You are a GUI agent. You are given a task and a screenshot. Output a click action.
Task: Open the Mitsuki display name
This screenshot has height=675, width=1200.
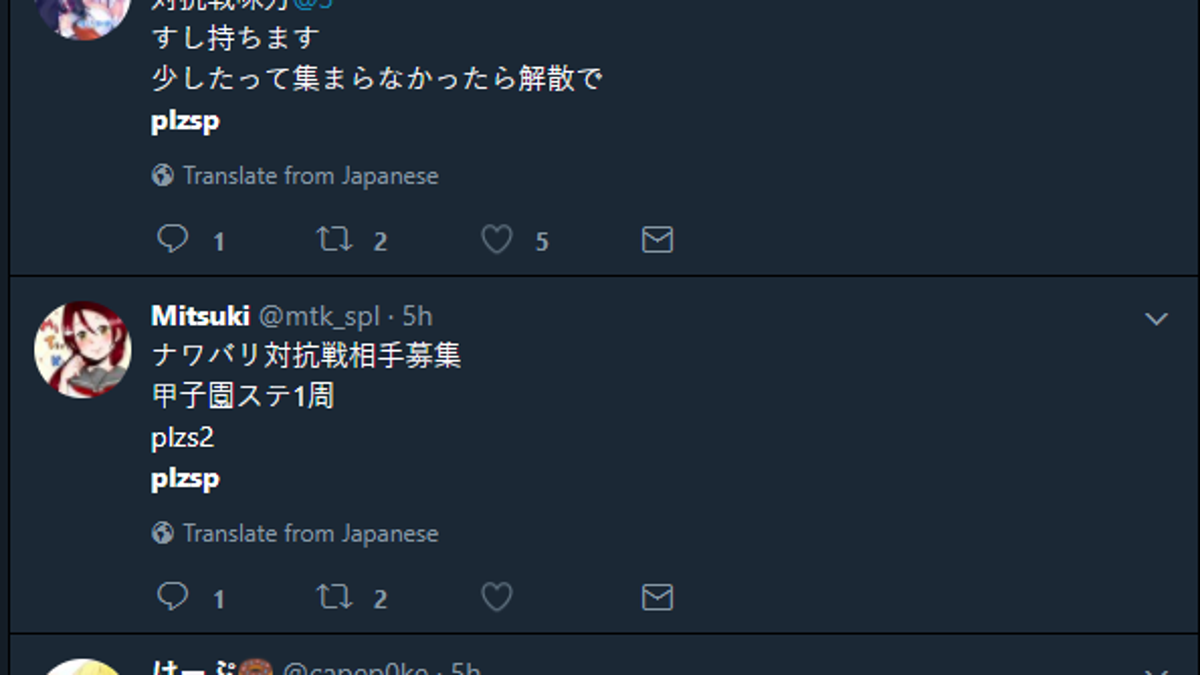coord(200,316)
